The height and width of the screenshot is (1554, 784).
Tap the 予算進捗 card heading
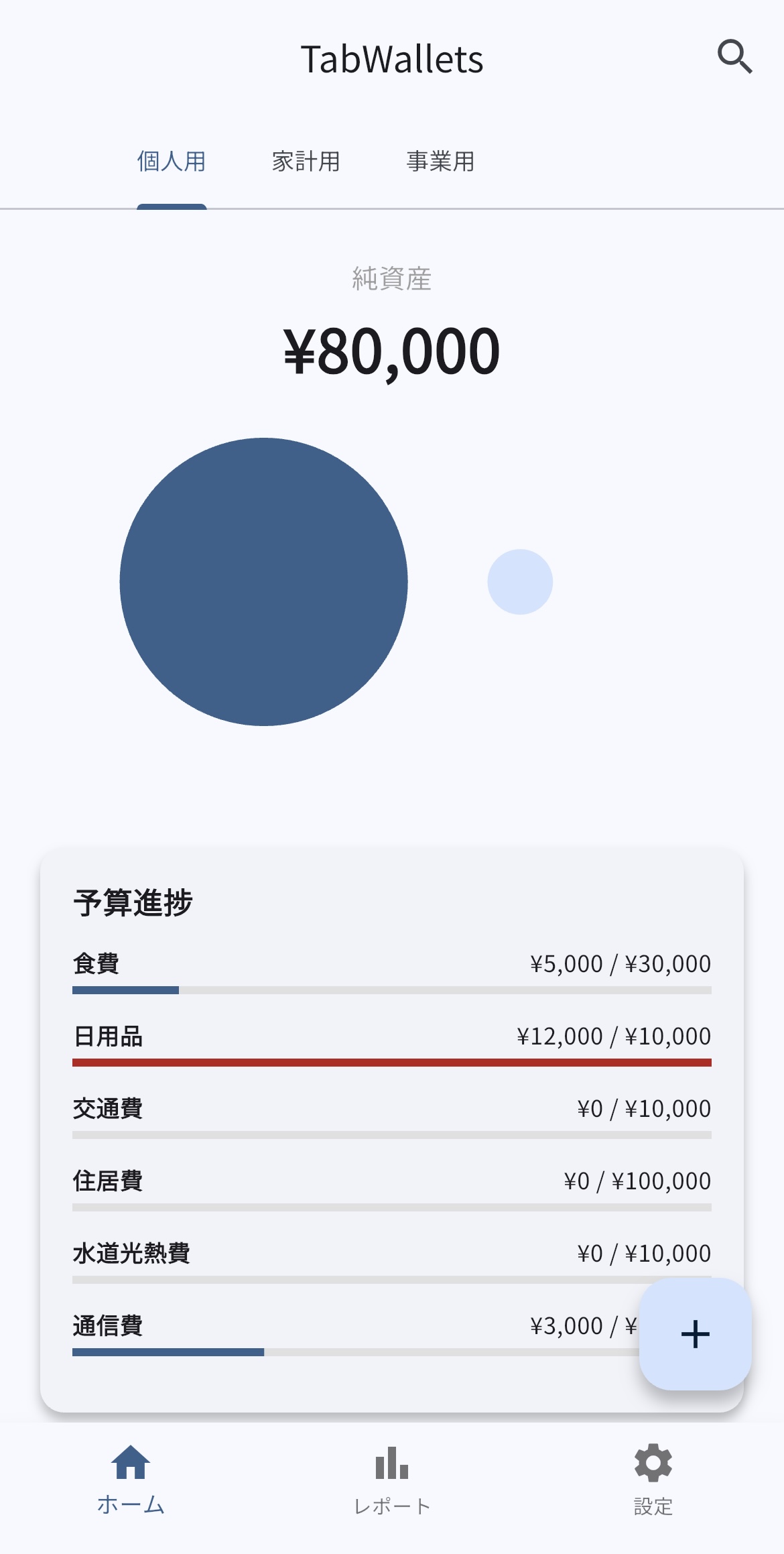tap(133, 902)
